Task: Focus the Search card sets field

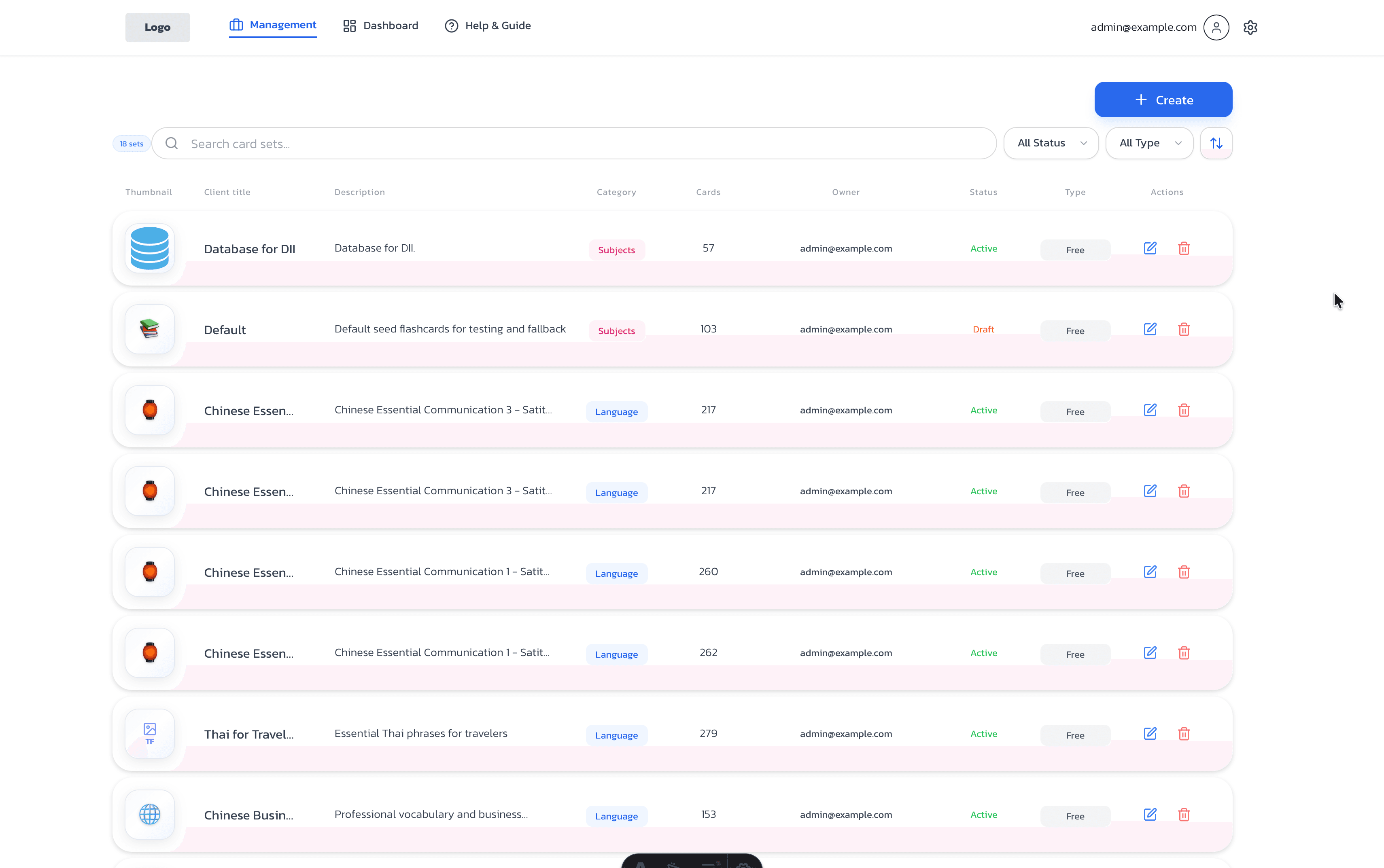Action: 574,143
